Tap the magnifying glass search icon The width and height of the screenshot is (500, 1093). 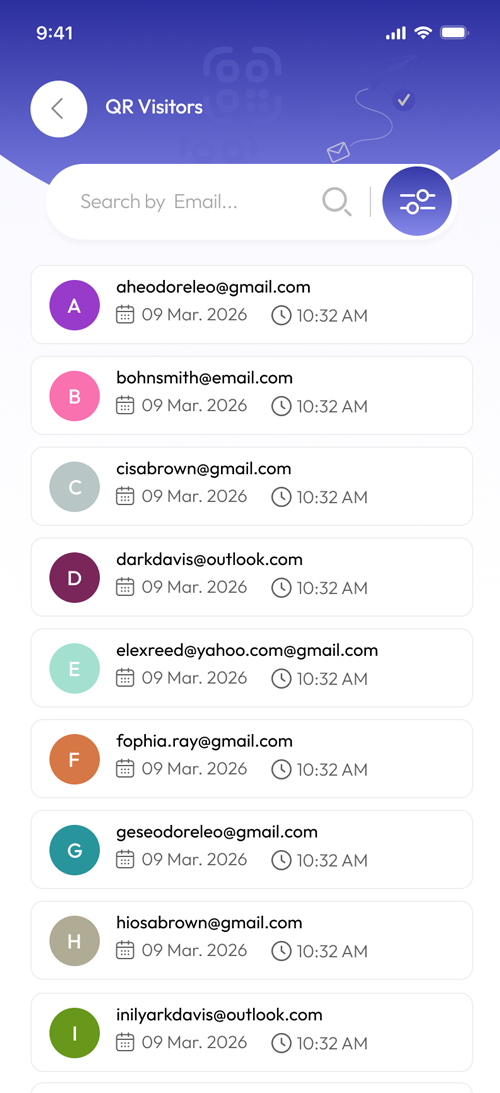[x=337, y=202]
